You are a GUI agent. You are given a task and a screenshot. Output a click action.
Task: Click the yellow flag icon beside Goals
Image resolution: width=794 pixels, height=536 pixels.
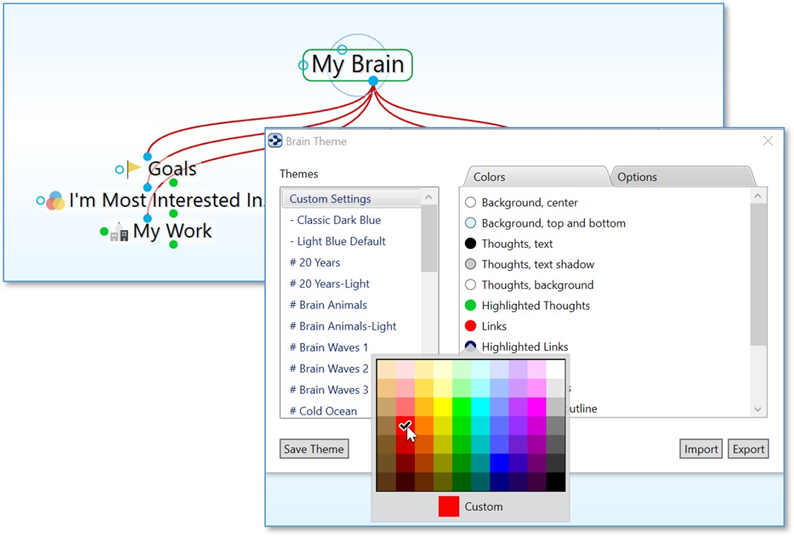(134, 169)
